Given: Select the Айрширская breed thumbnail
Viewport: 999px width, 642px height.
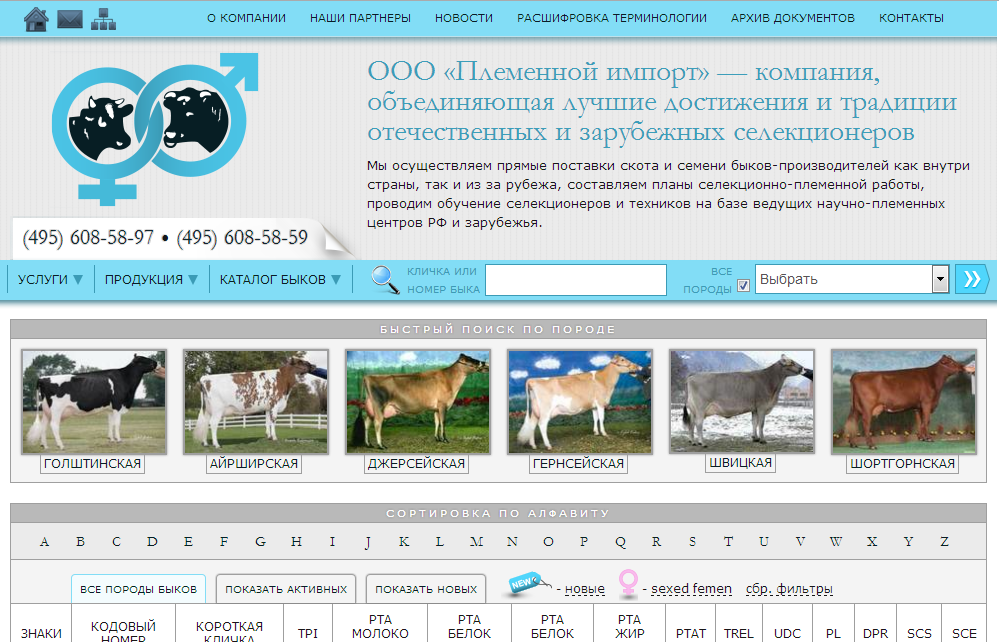Looking at the screenshot, I should [x=255, y=402].
